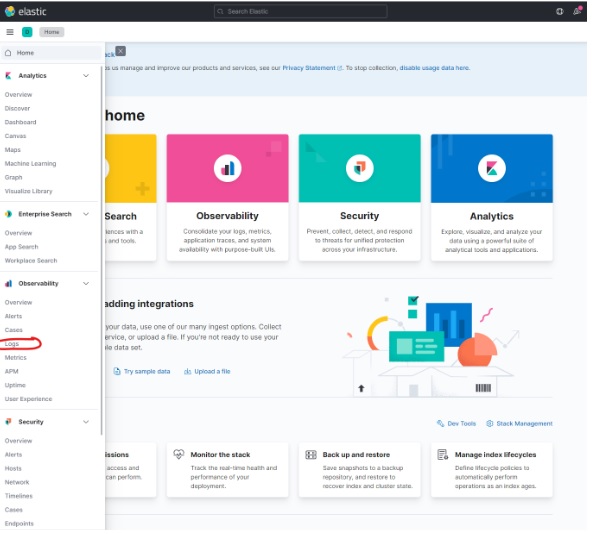Image resolution: width=593 pixels, height=534 pixels.
Task: Focus the Search Elastic input field
Action: pos(301,11)
